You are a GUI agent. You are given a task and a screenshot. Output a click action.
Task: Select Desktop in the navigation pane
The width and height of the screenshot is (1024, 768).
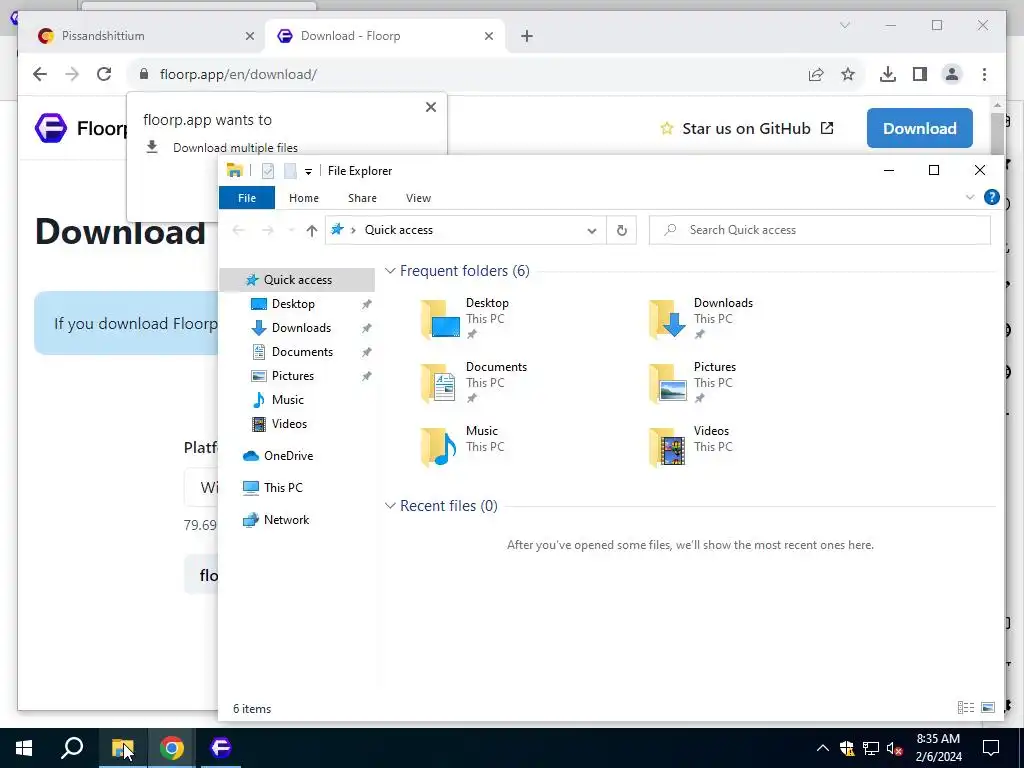[x=293, y=304]
